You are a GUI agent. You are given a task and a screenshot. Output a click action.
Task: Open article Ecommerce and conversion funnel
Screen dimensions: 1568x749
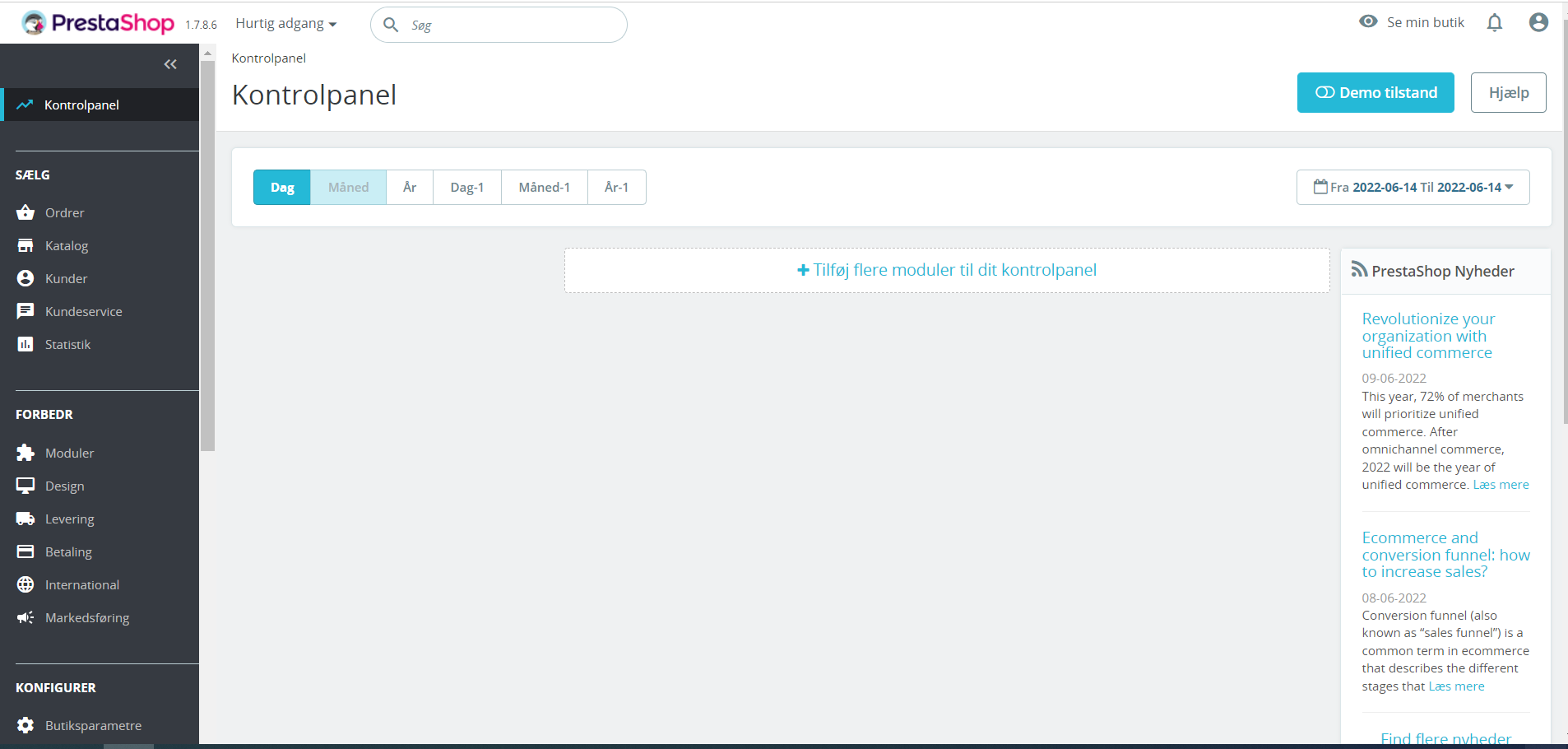(1446, 555)
